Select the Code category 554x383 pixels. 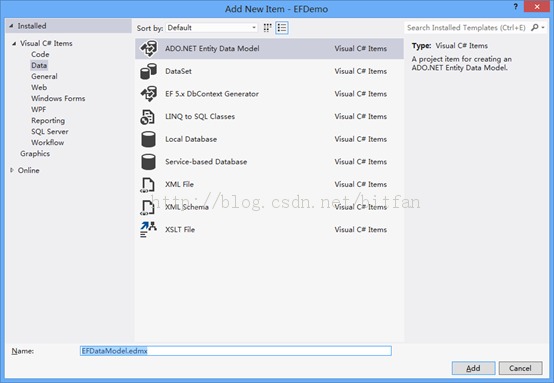40,54
